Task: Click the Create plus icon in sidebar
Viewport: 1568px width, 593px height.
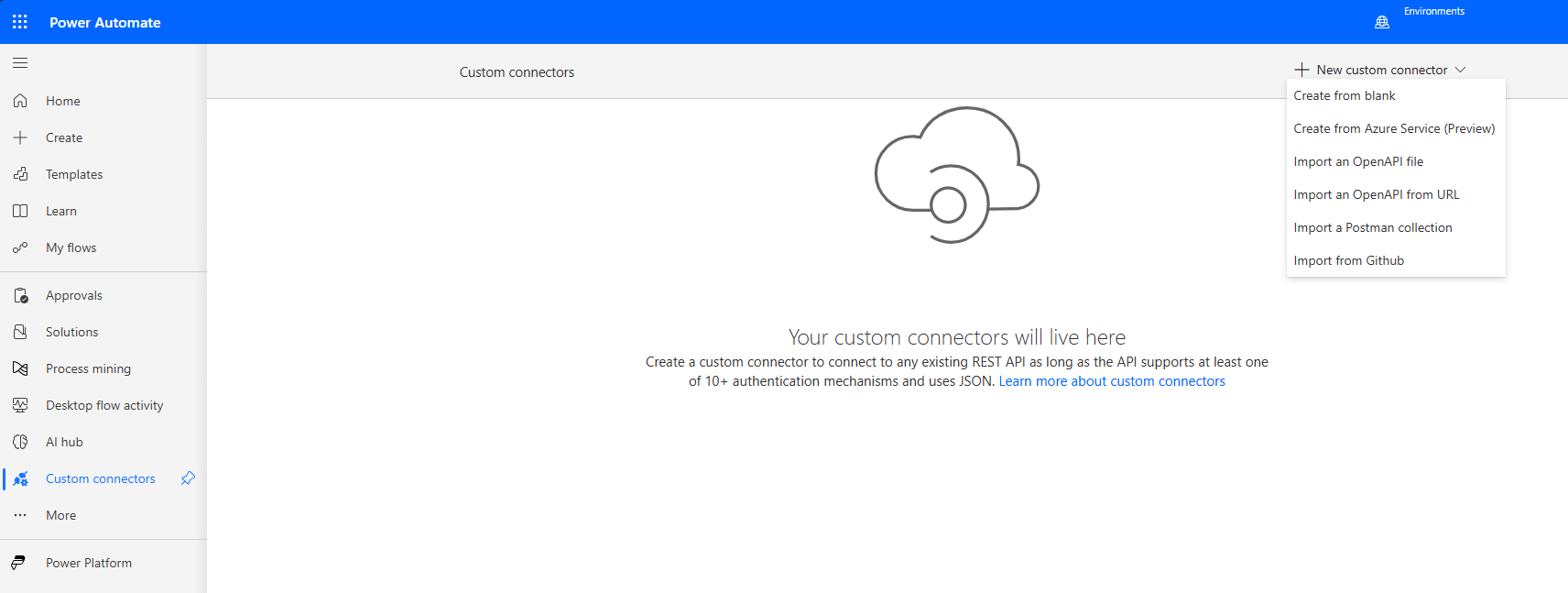Action: 20,137
